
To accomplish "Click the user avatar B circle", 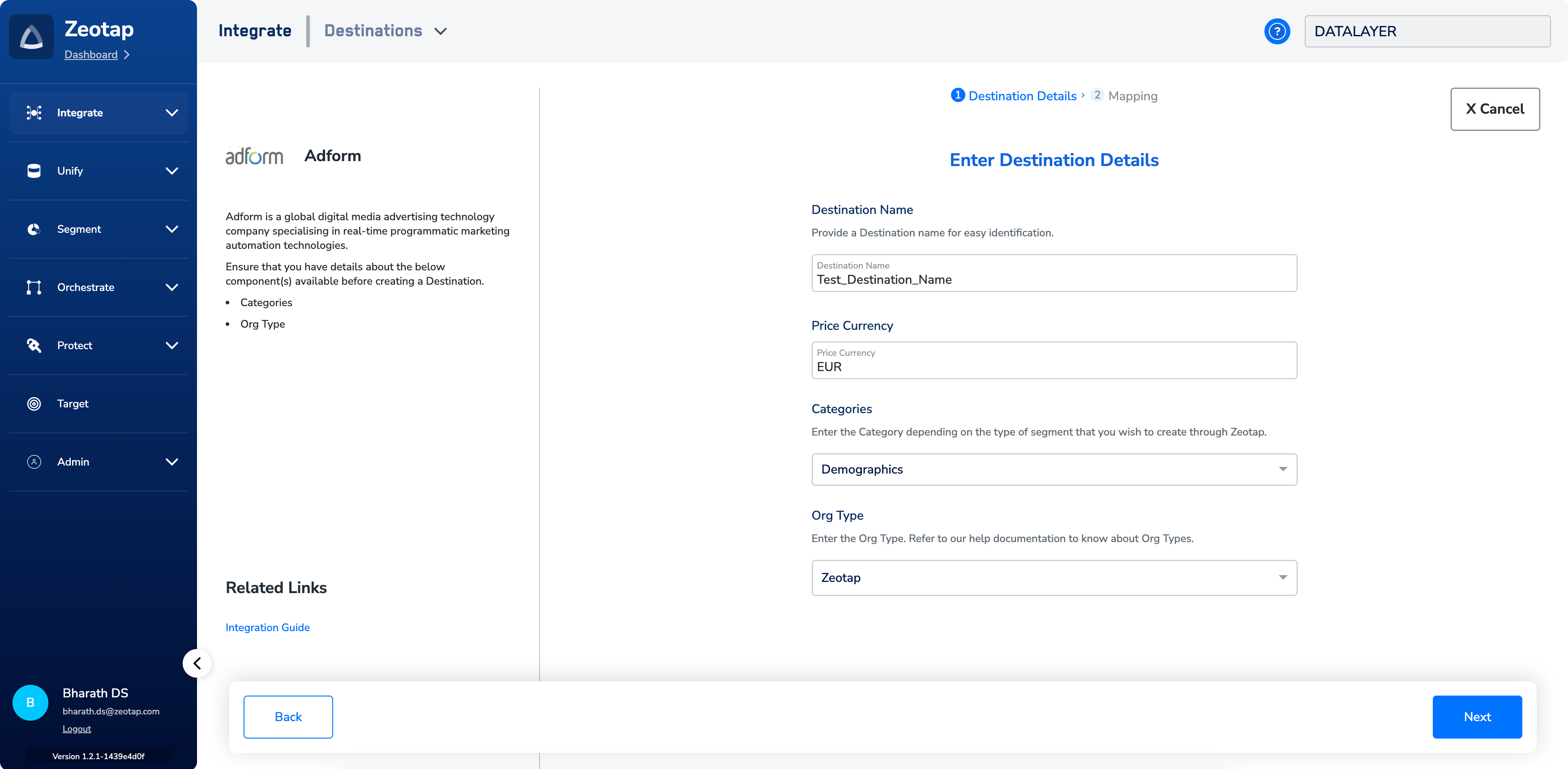I will coord(30,703).
